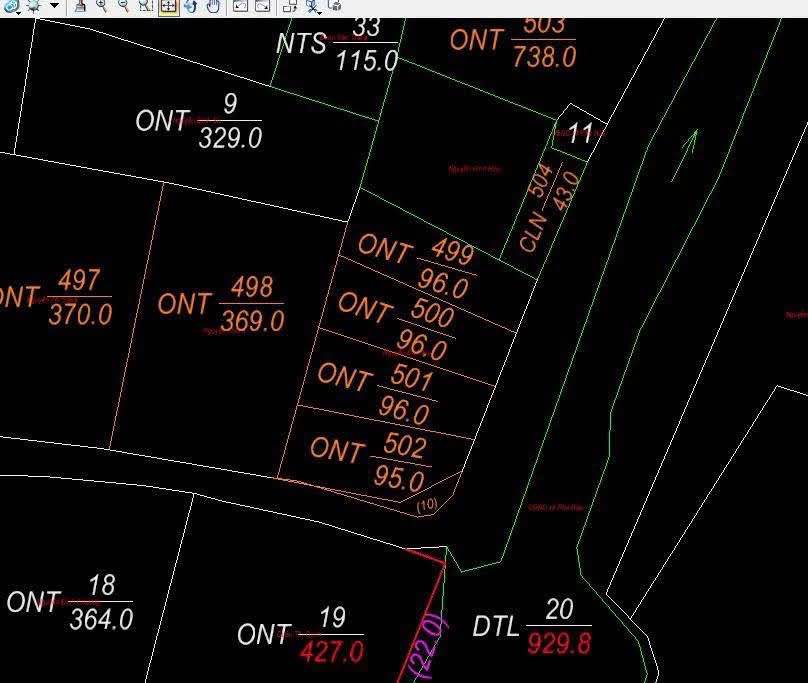Click the Zoom Previous view icon
Screen dimensions: 808x683
pos(238,7)
